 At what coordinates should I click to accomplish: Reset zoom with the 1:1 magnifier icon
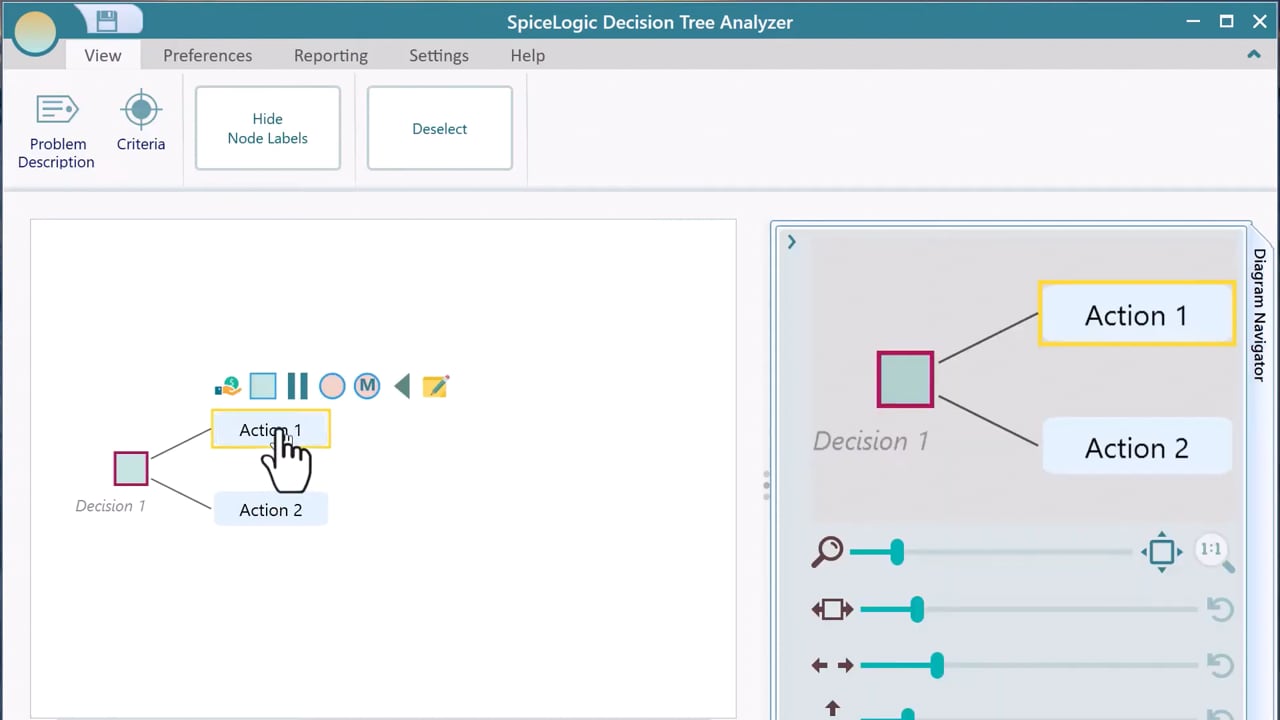[x=1214, y=552]
